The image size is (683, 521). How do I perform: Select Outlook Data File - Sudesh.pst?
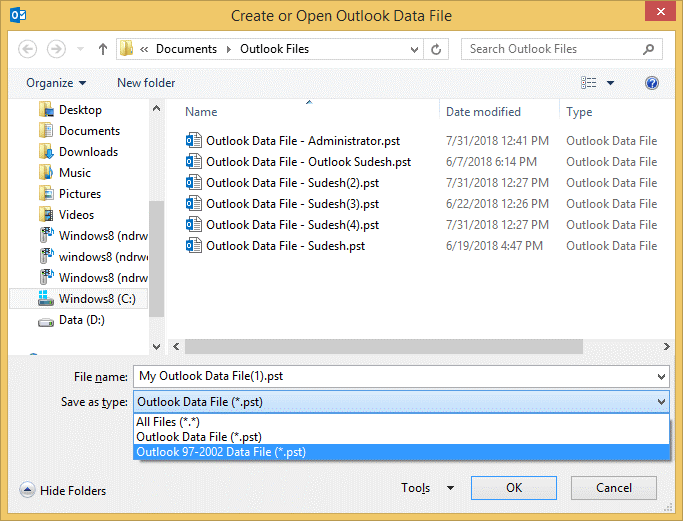pos(285,246)
